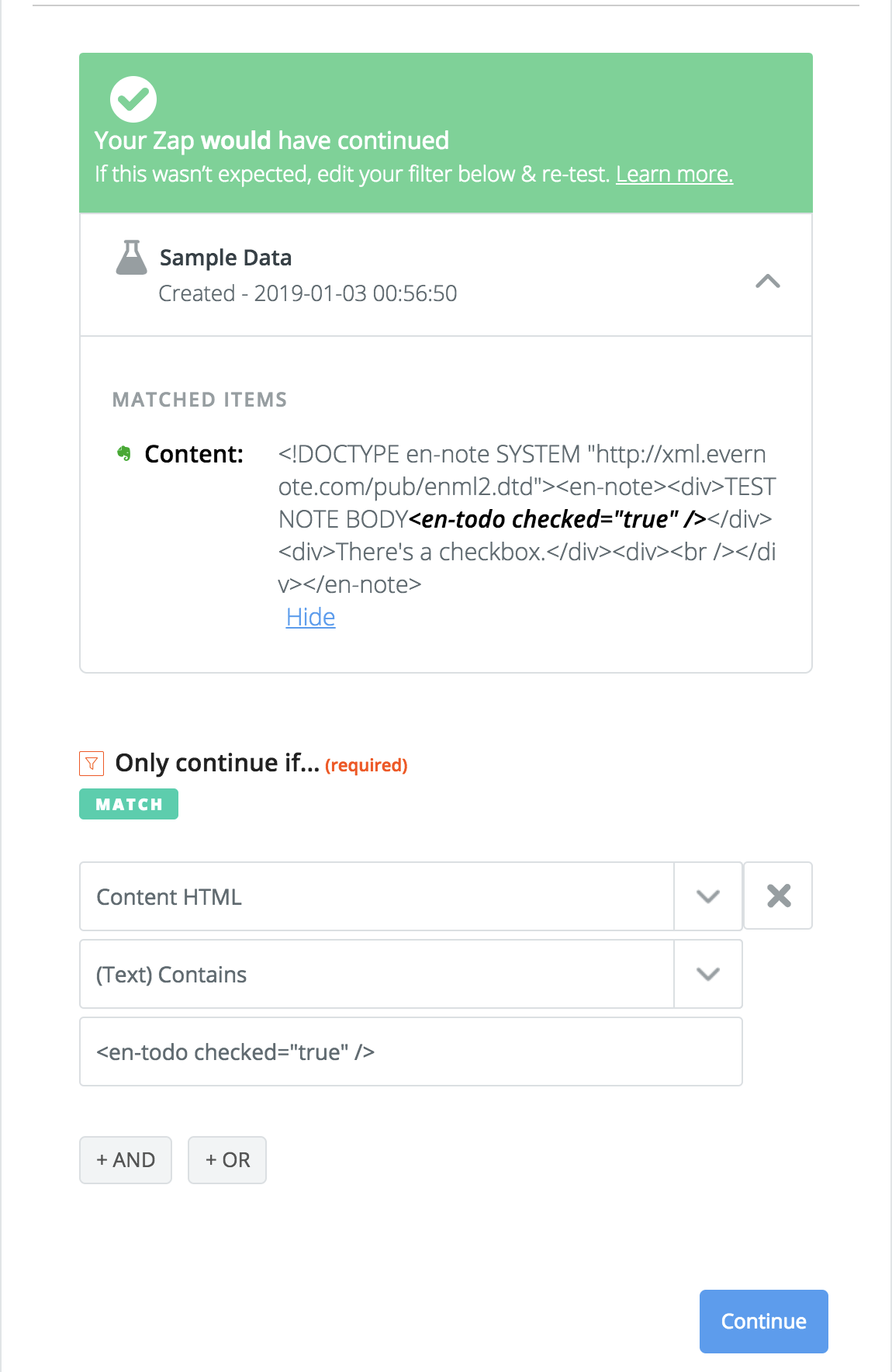Click the green MATCH badge

(x=129, y=804)
